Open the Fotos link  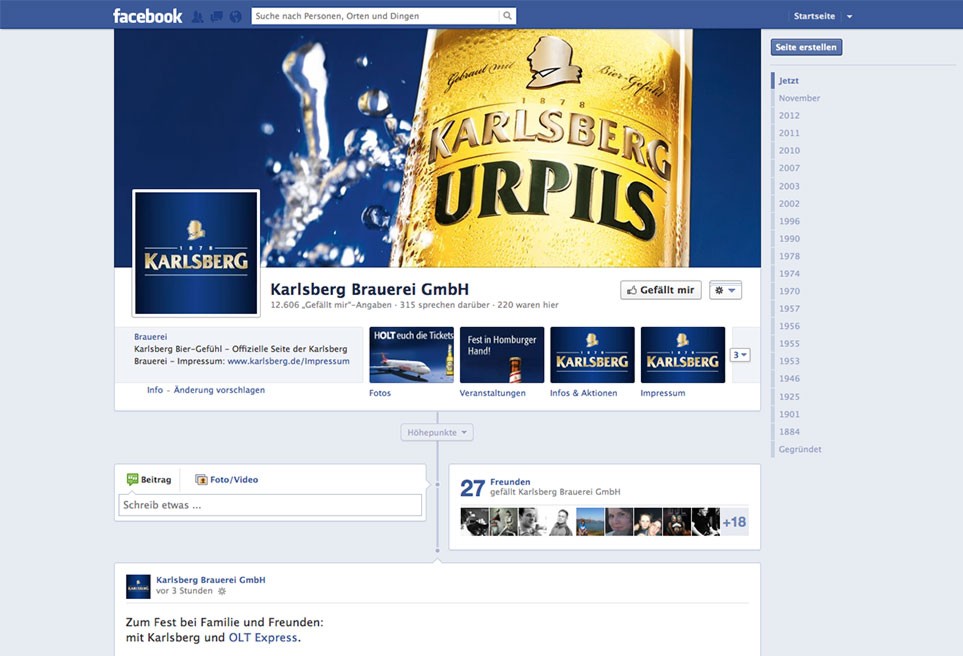(380, 393)
